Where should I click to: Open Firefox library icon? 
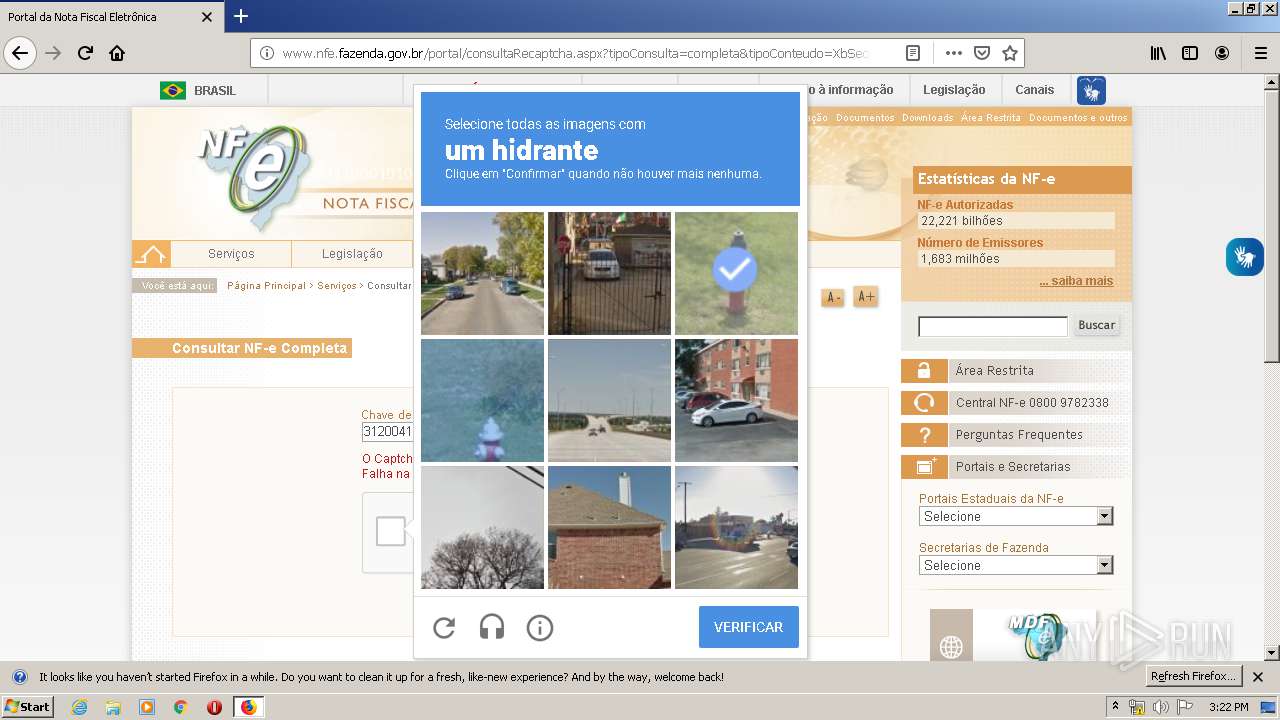pyautogui.click(x=1158, y=53)
